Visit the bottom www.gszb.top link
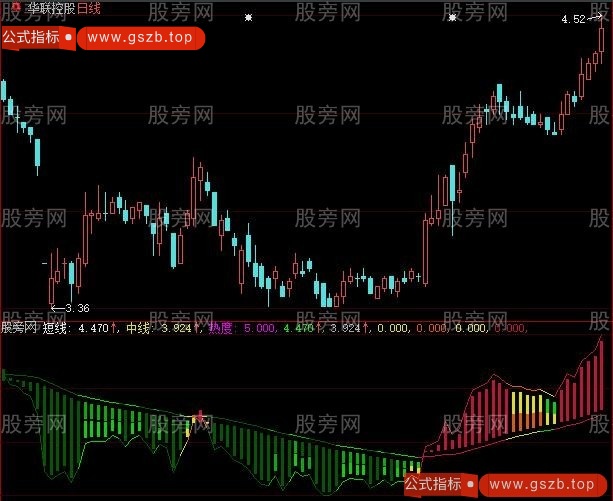The image size is (613, 501). click(545, 484)
